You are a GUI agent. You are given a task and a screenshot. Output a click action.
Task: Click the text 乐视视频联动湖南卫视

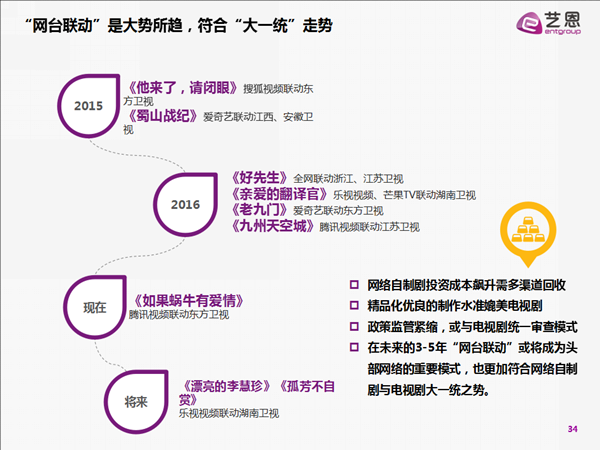[229, 413]
